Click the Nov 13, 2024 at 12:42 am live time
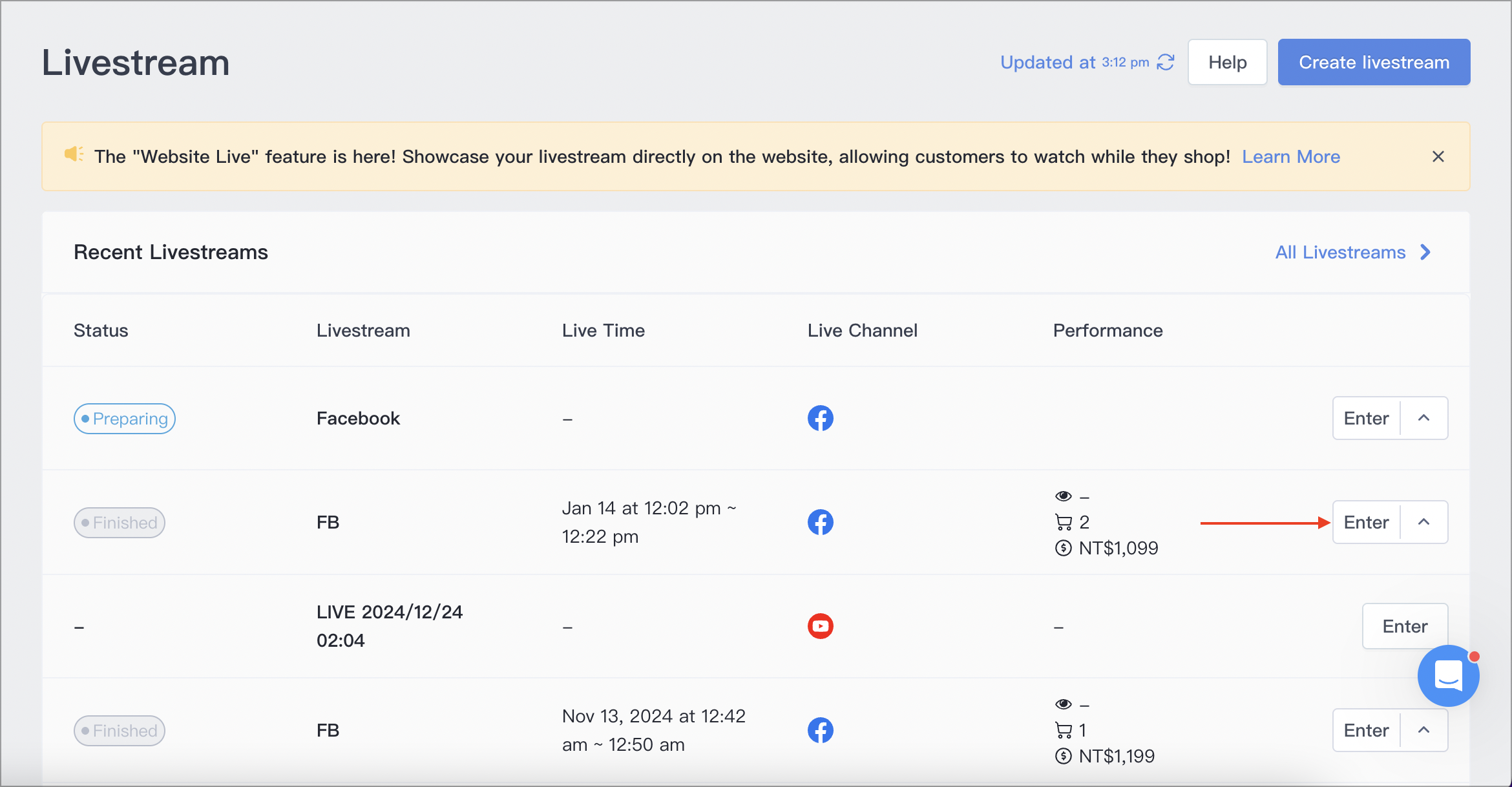This screenshot has width=1512, height=787. pos(654,730)
